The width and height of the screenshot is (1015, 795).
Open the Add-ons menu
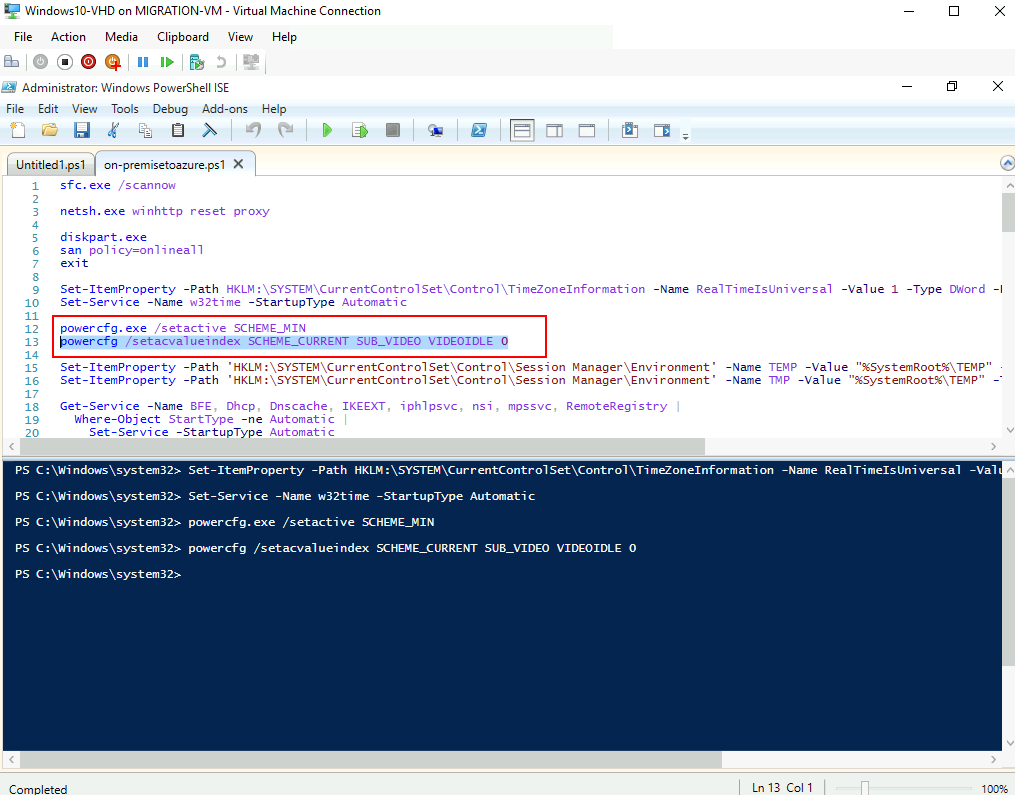pyautogui.click(x=225, y=109)
